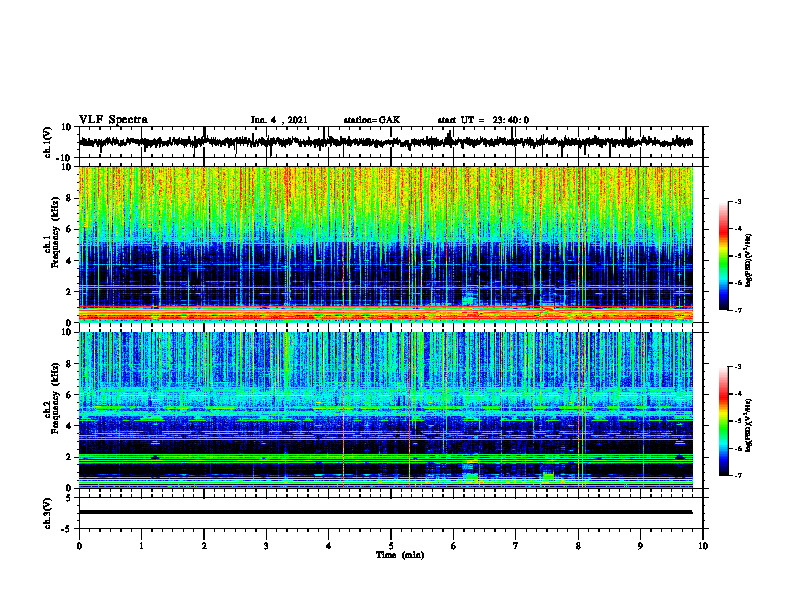
Task: Click the ch.1 spectrogram color bar
Action: 723,256
